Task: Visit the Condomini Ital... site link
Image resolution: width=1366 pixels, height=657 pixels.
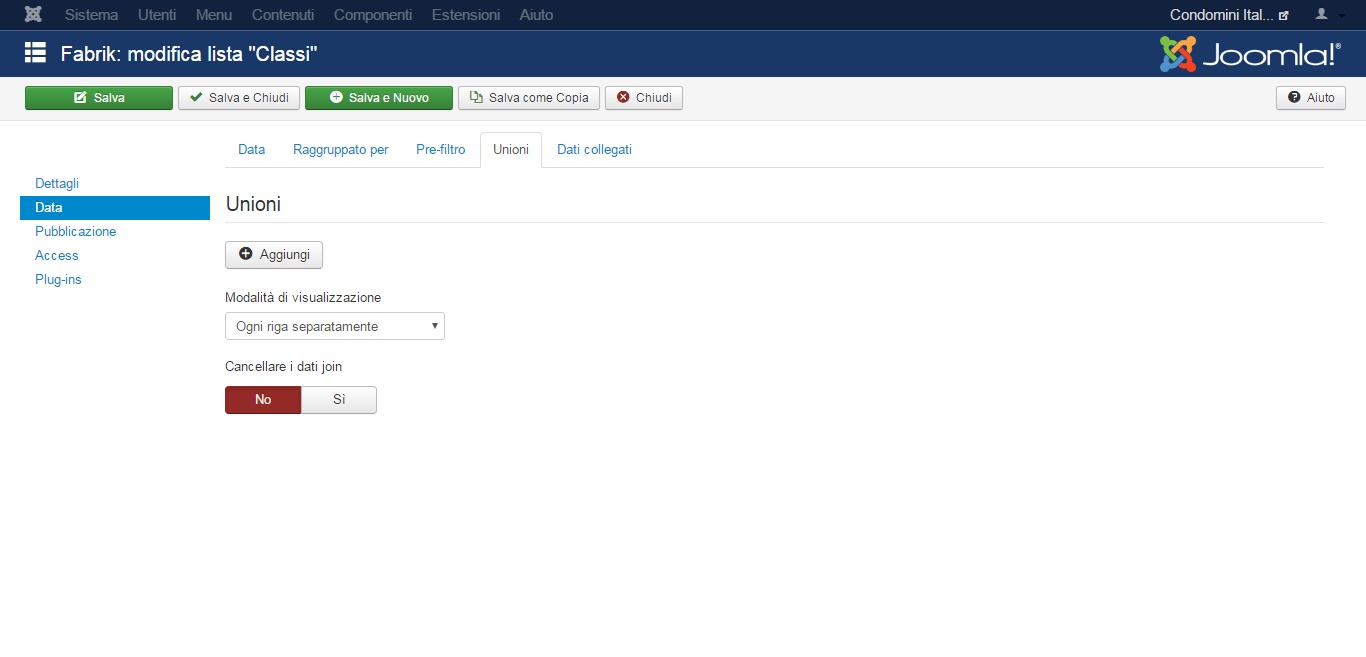Action: [x=1229, y=15]
